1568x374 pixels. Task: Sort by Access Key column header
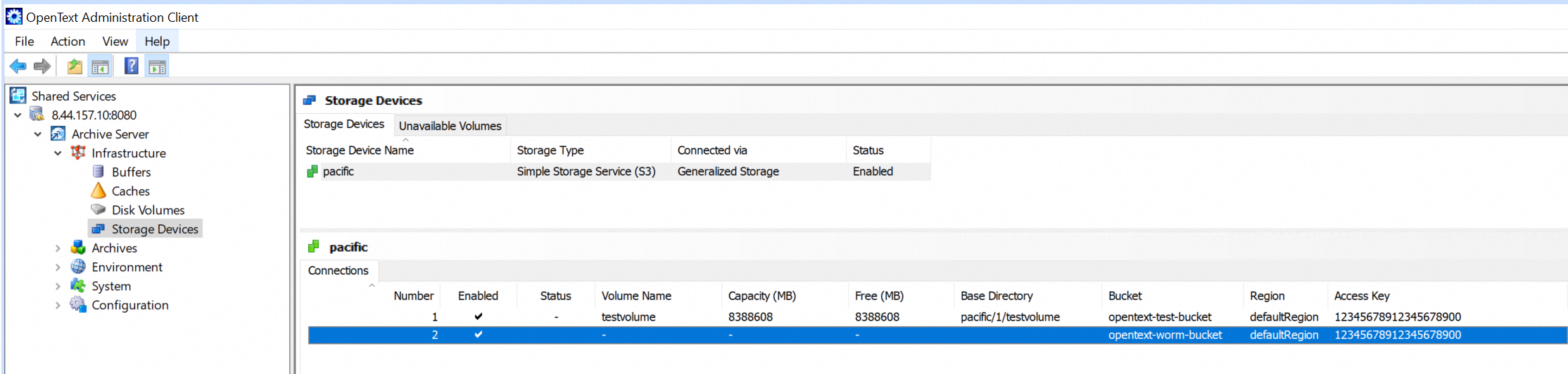tap(1447, 296)
